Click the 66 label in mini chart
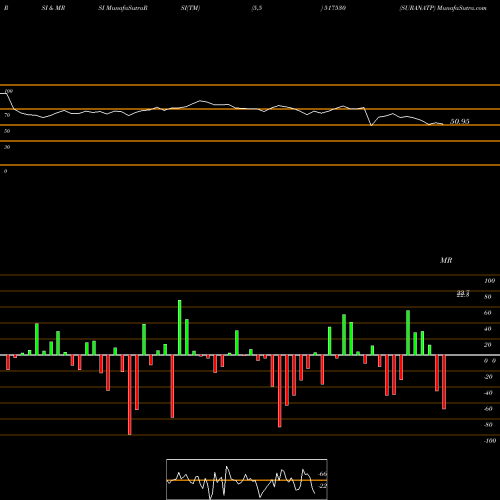 pos(323,474)
